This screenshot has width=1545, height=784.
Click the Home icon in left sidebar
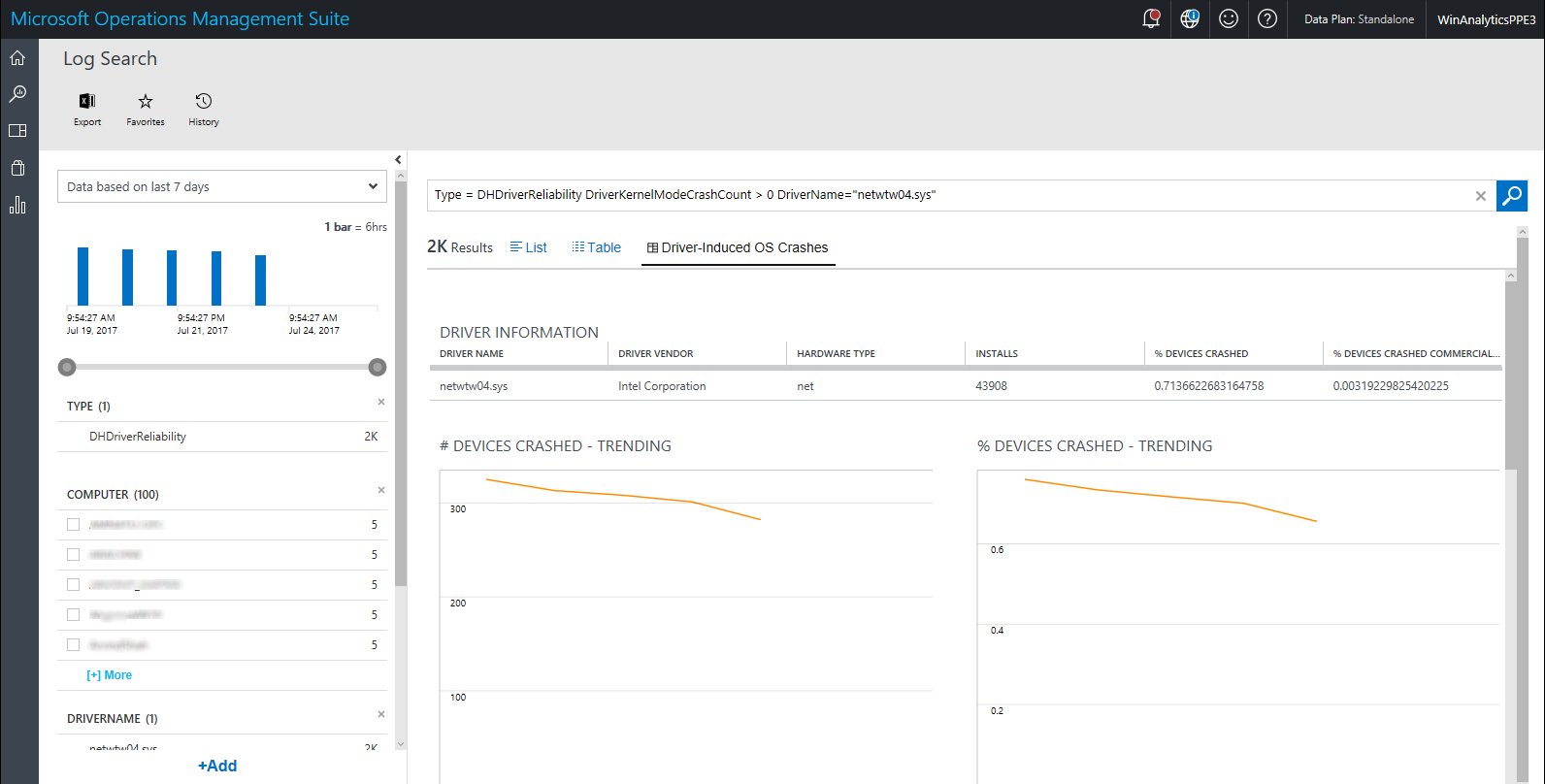pos(17,58)
